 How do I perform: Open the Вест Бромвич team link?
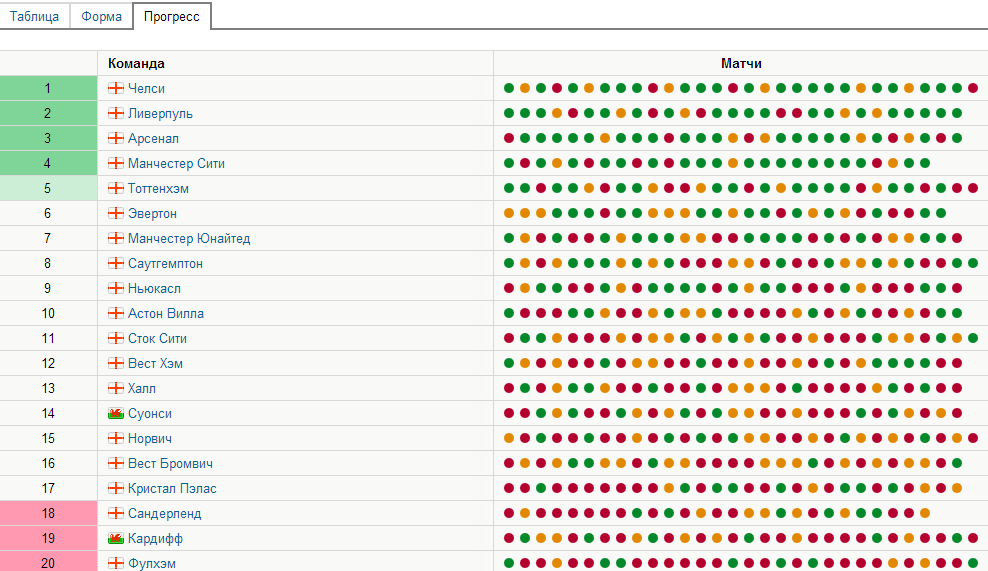coord(170,463)
